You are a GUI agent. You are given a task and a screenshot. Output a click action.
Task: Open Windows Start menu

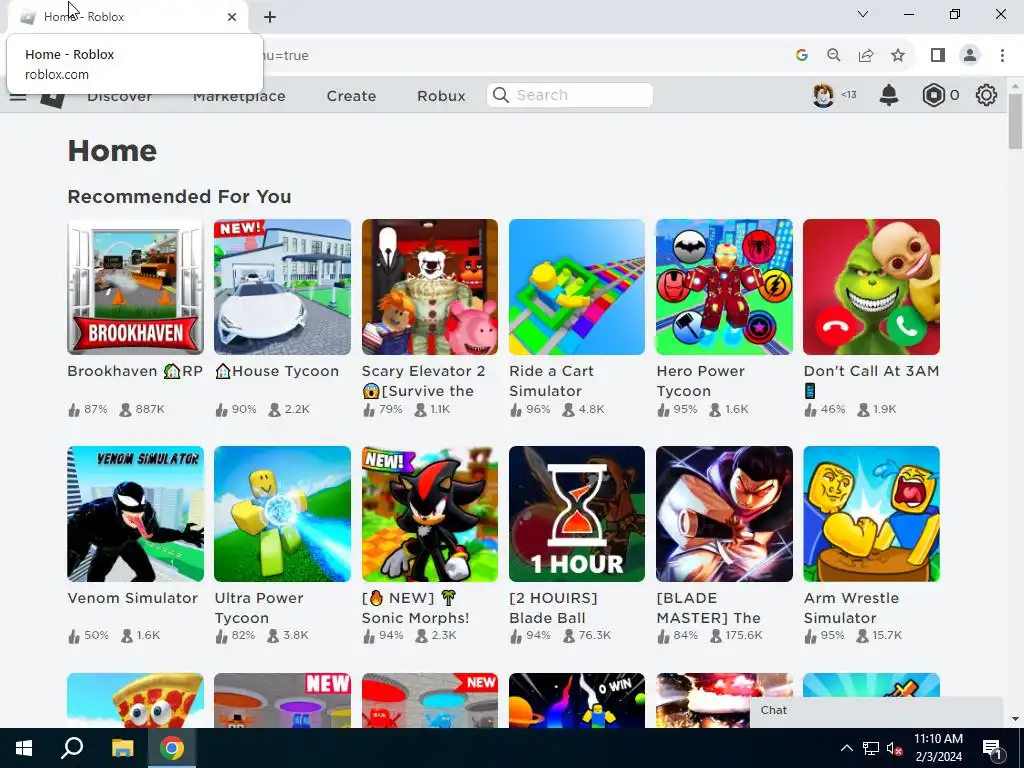pos(24,748)
